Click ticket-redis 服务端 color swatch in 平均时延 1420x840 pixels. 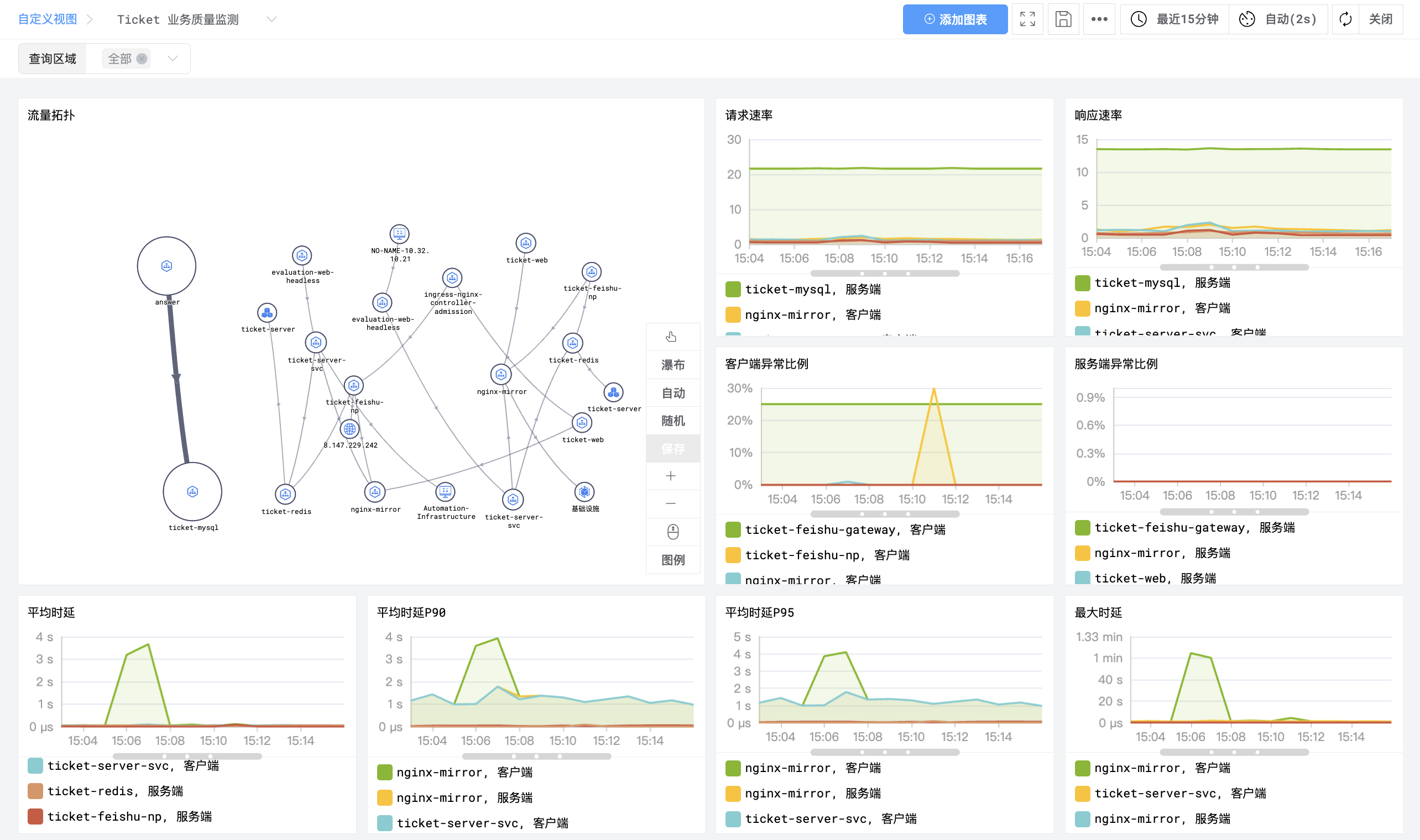[35, 791]
